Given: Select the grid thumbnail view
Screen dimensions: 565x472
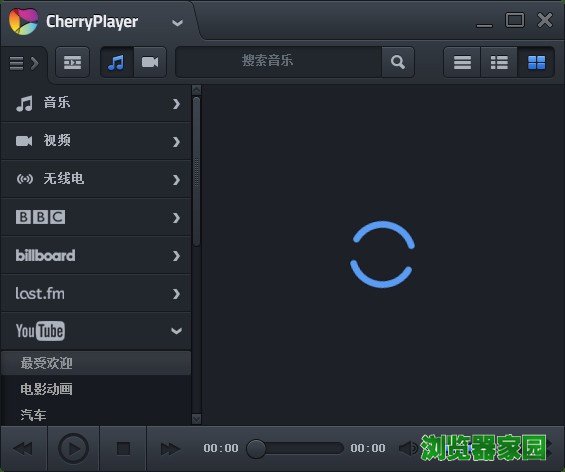Looking at the screenshot, I should [536, 62].
